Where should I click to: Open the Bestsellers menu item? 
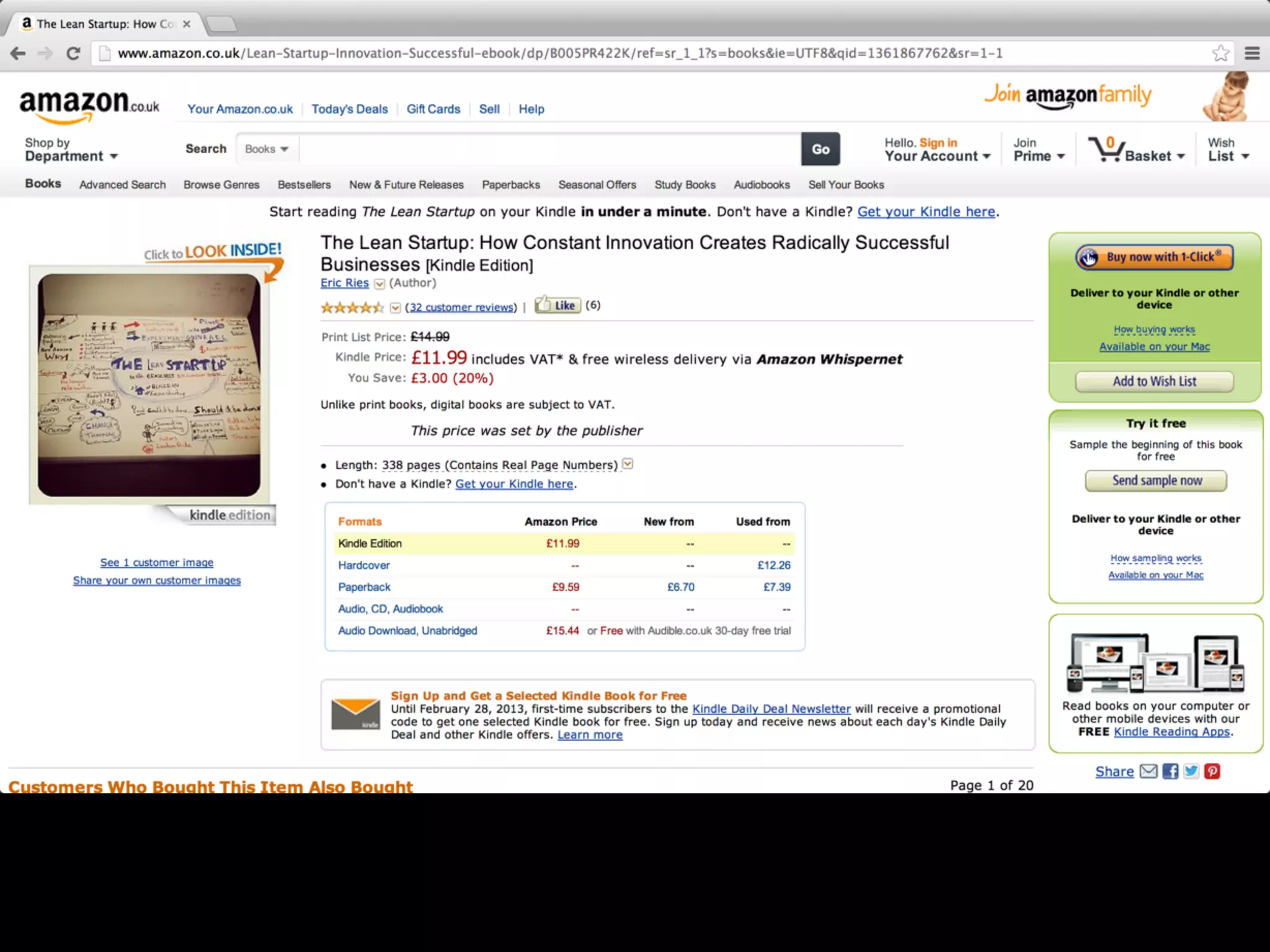pyautogui.click(x=304, y=185)
